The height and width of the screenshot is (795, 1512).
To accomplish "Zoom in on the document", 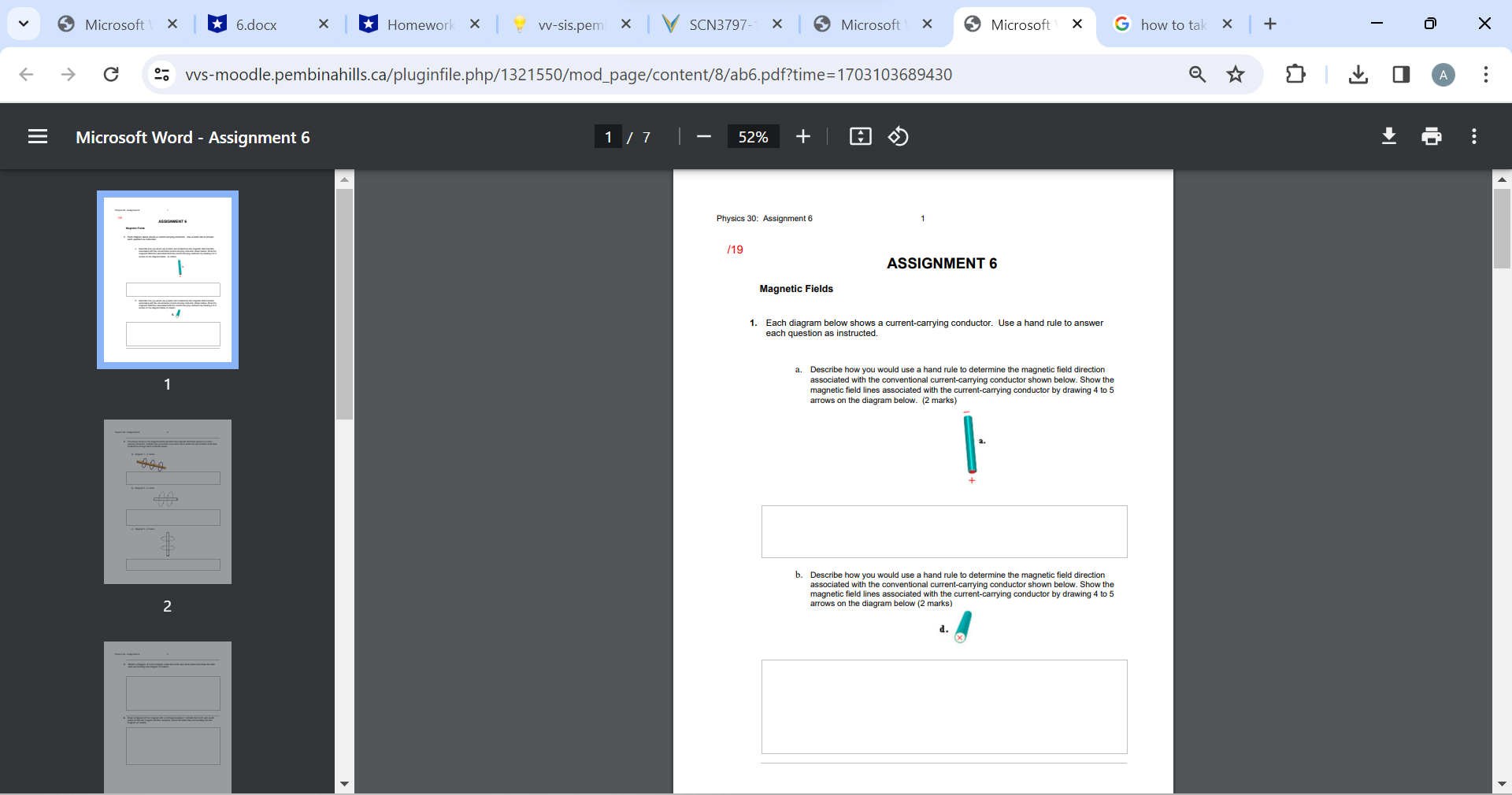I will [x=802, y=136].
